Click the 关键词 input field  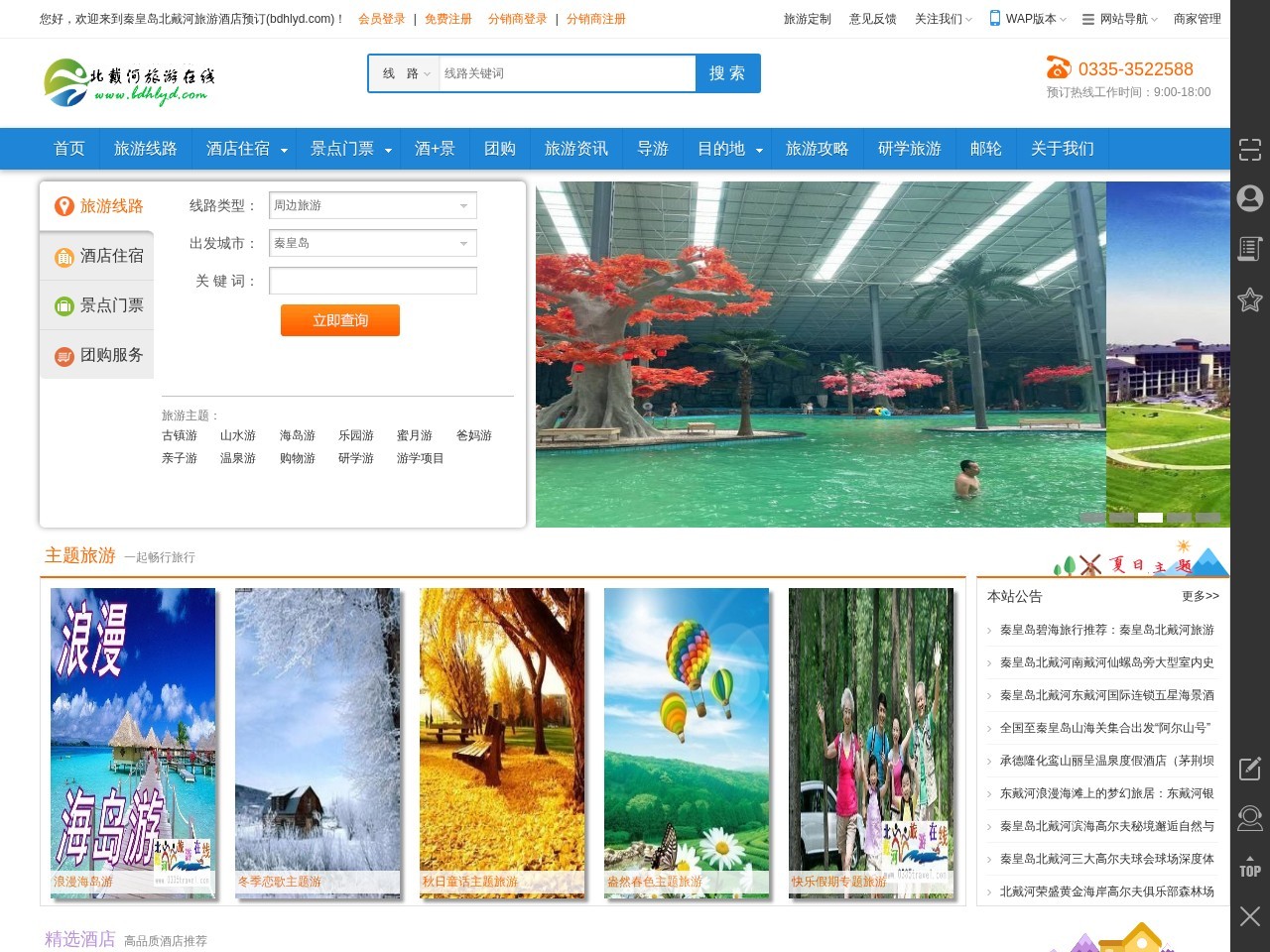[372, 281]
